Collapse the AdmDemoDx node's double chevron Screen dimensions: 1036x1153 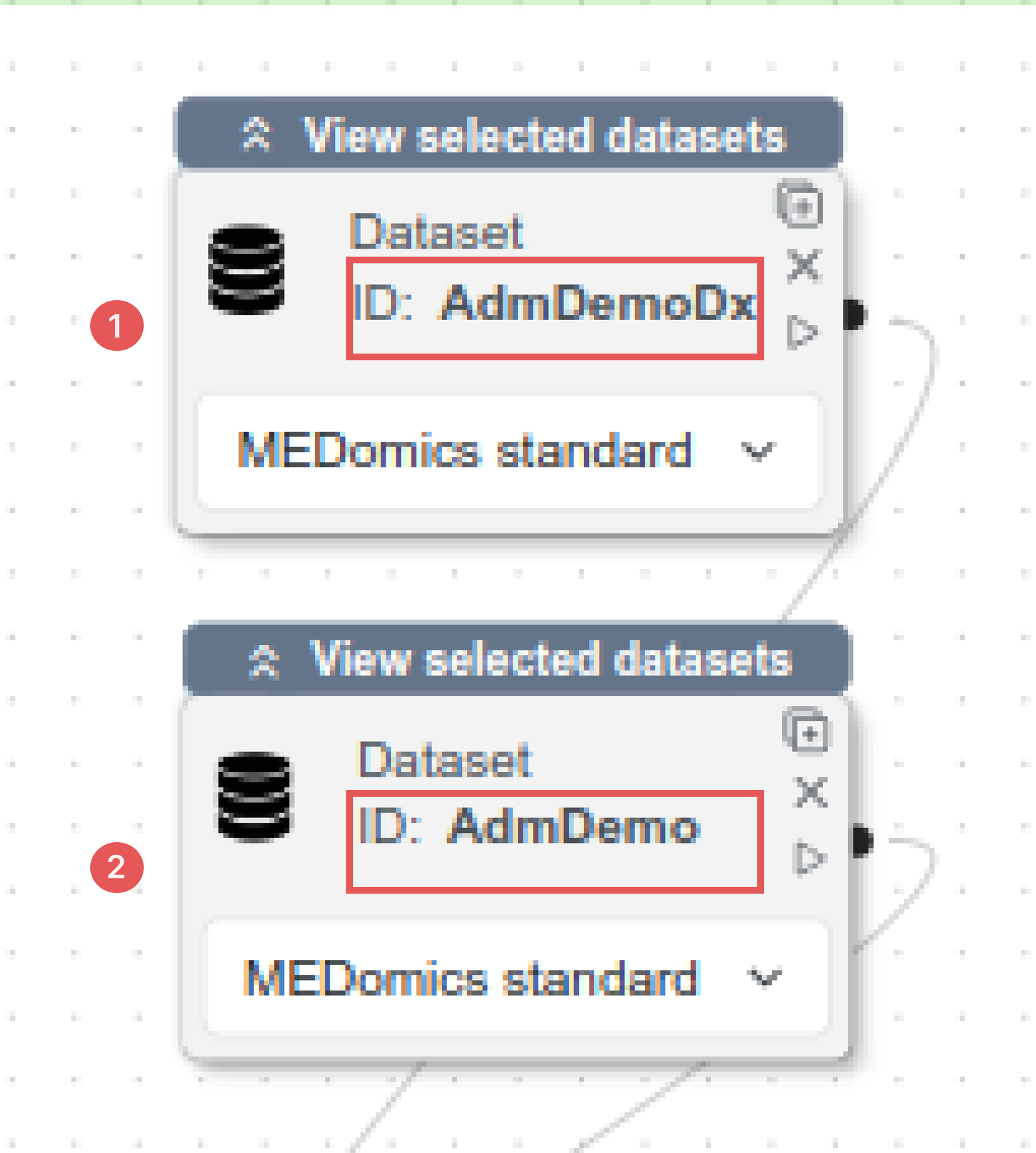pyautogui.click(x=257, y=134)
